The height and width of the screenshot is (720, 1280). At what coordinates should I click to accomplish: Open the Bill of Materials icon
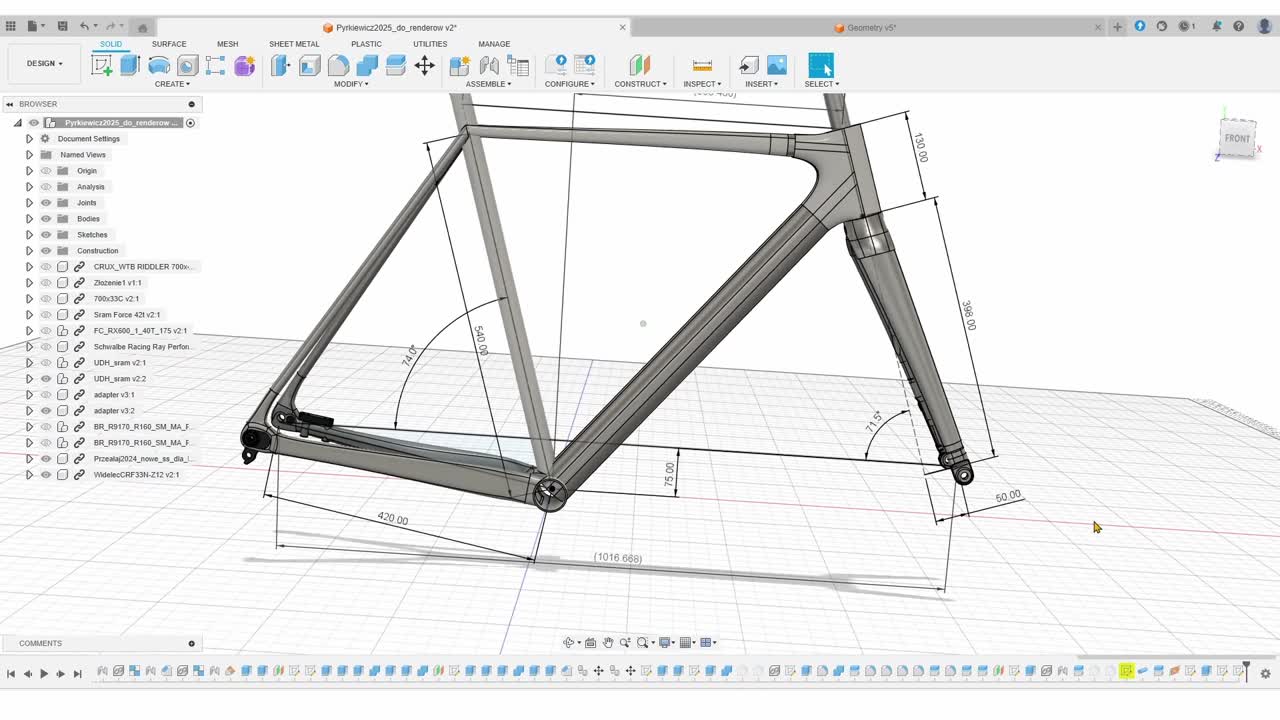click(518, 65)
